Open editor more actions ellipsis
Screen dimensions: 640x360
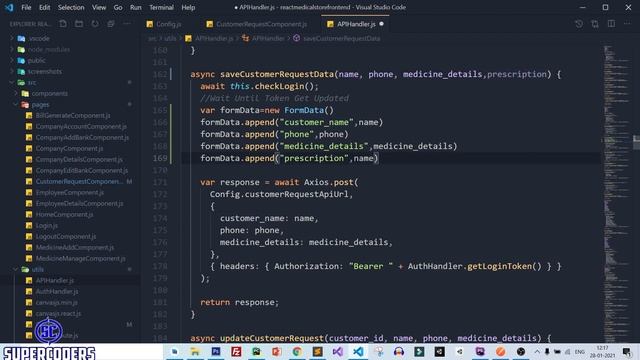click(x=627, y=24)
